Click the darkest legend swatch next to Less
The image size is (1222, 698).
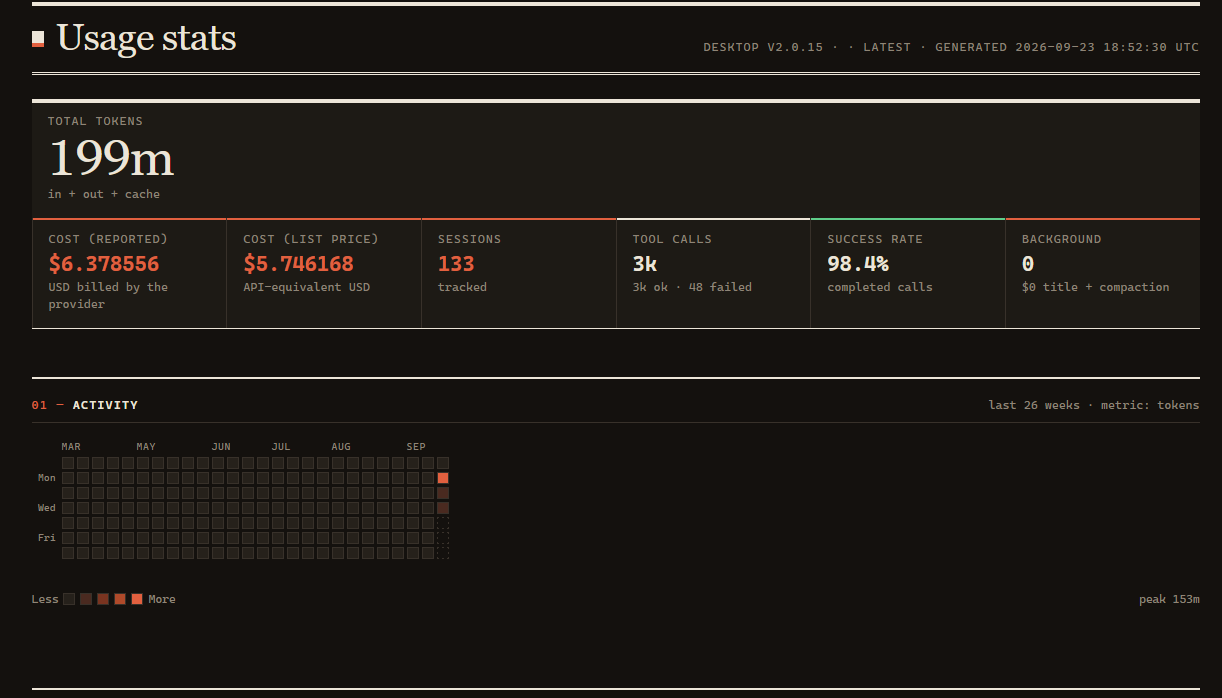point(69,599)
